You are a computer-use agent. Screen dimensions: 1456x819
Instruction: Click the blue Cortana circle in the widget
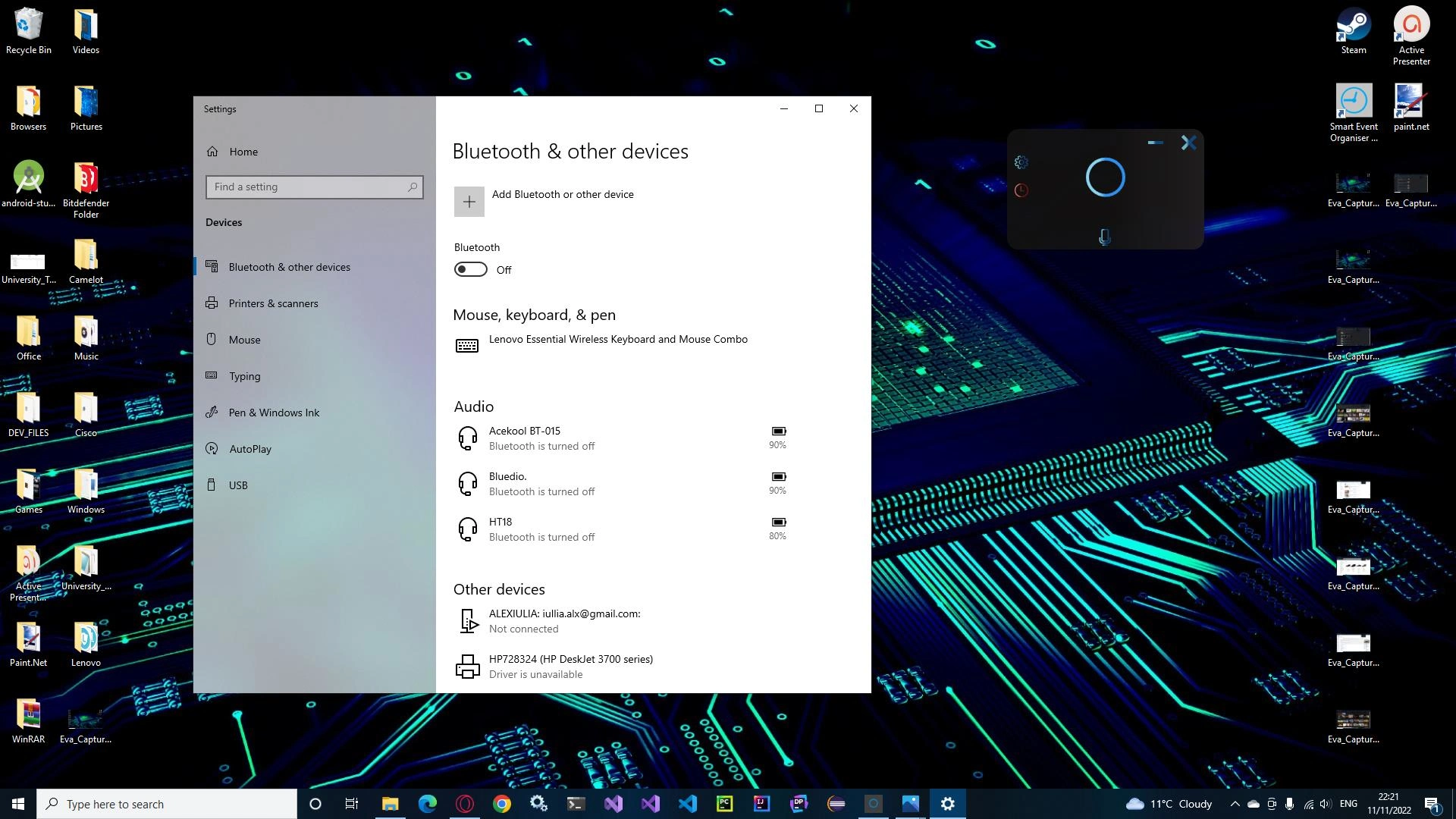point(1105,177)
